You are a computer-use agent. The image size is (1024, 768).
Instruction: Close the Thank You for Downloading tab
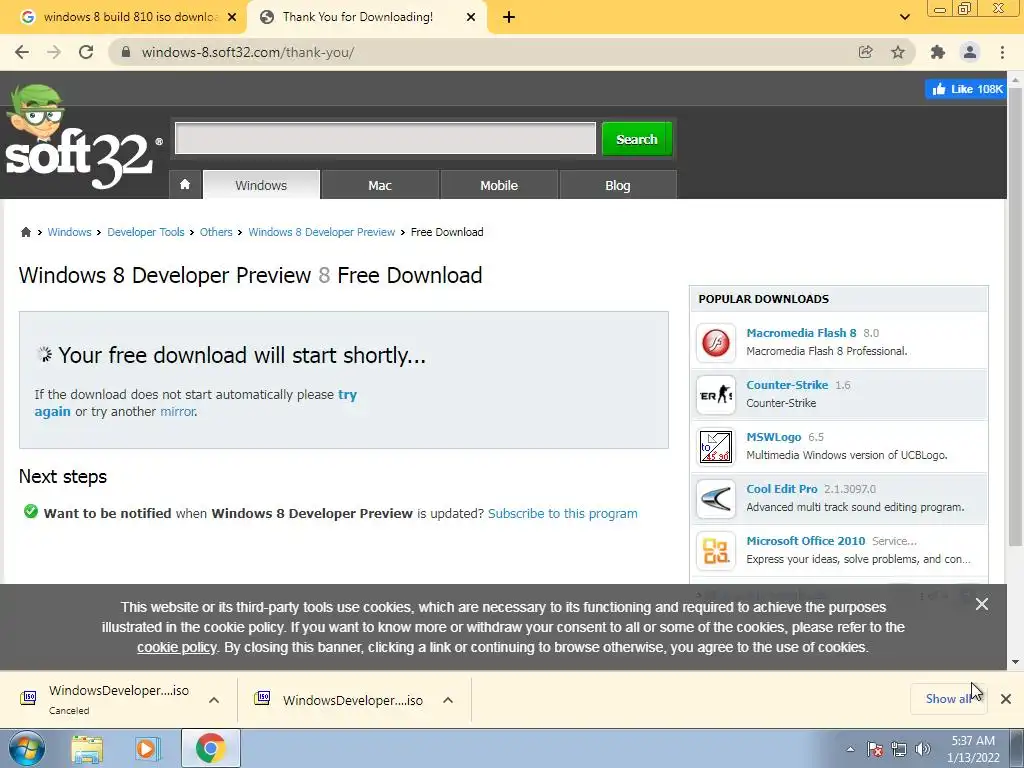[471, 17]
